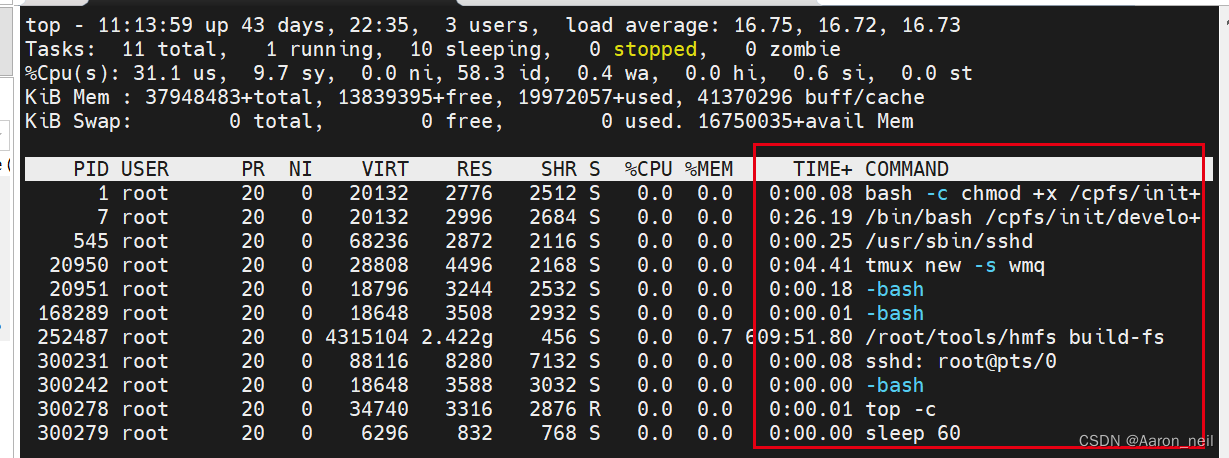Click the COMMAND column header
The width and height of the screenshot is (1229, 458).
pos(907,169)
